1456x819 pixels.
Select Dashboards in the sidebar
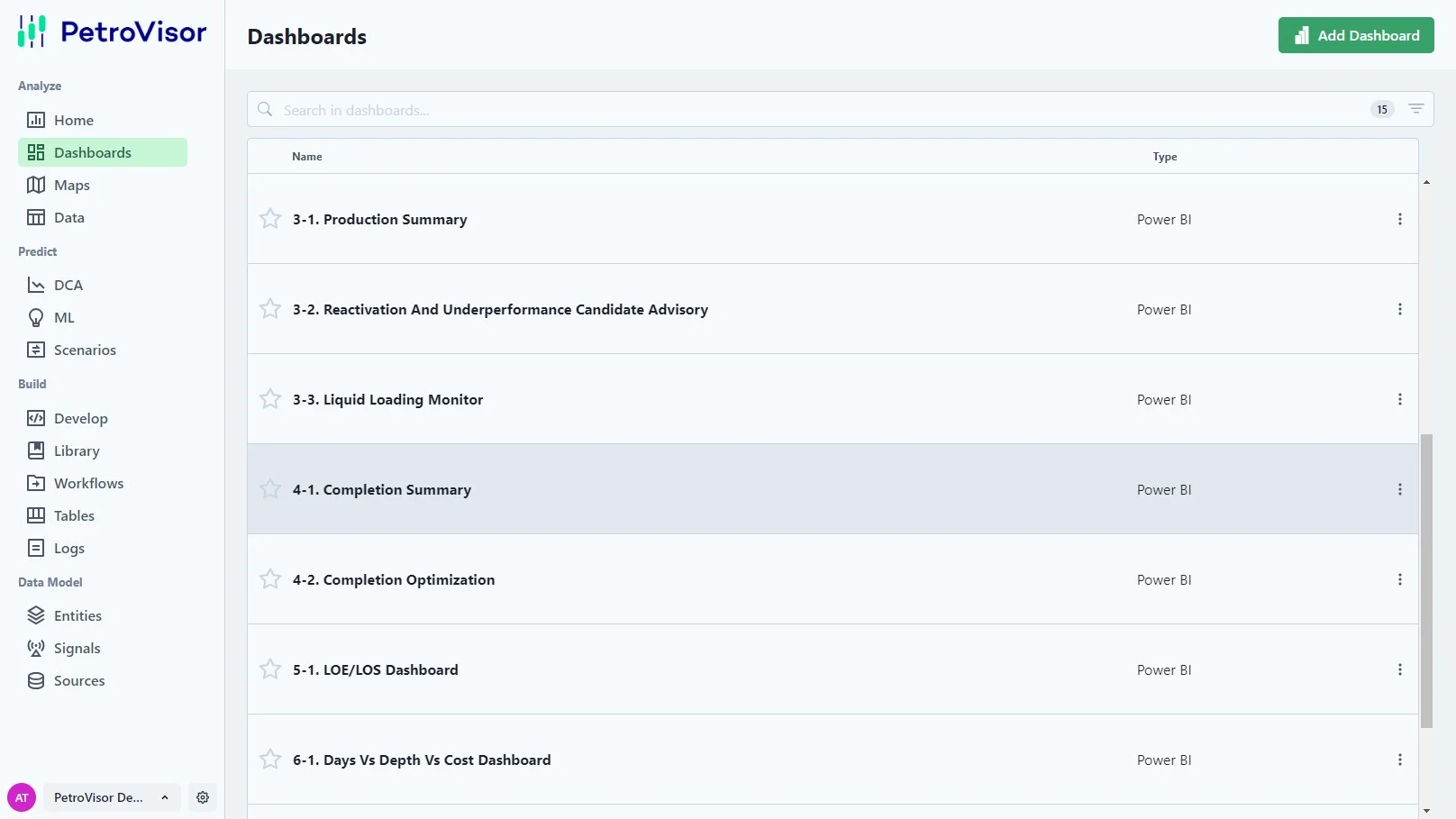(103, 152)
